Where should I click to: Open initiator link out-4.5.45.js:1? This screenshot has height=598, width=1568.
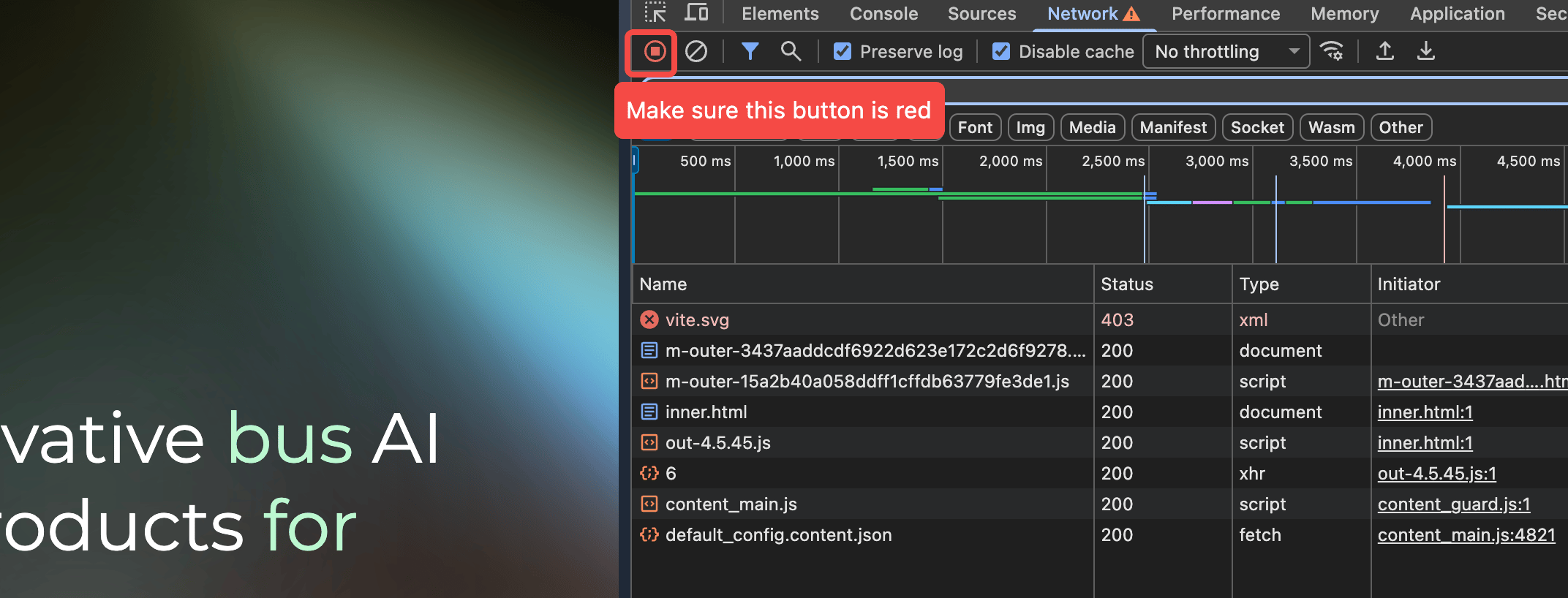1436,473
